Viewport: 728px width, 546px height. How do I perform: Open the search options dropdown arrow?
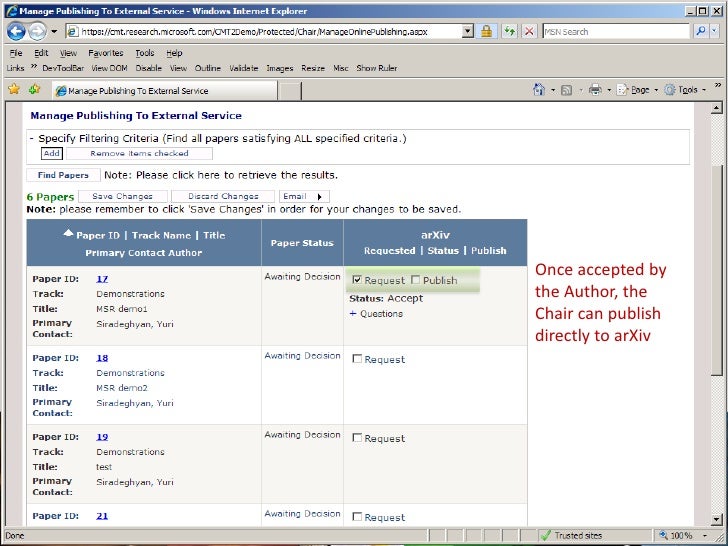[714, 31]
